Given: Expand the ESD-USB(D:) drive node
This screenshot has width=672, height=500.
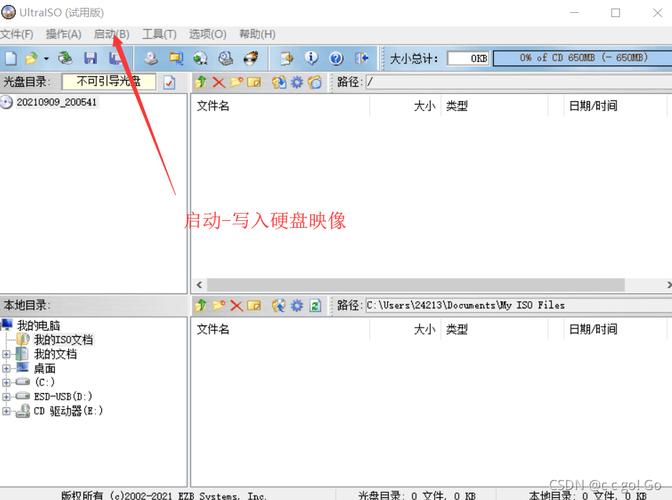Looking at the screenshot, I should (x=7, y=396).
